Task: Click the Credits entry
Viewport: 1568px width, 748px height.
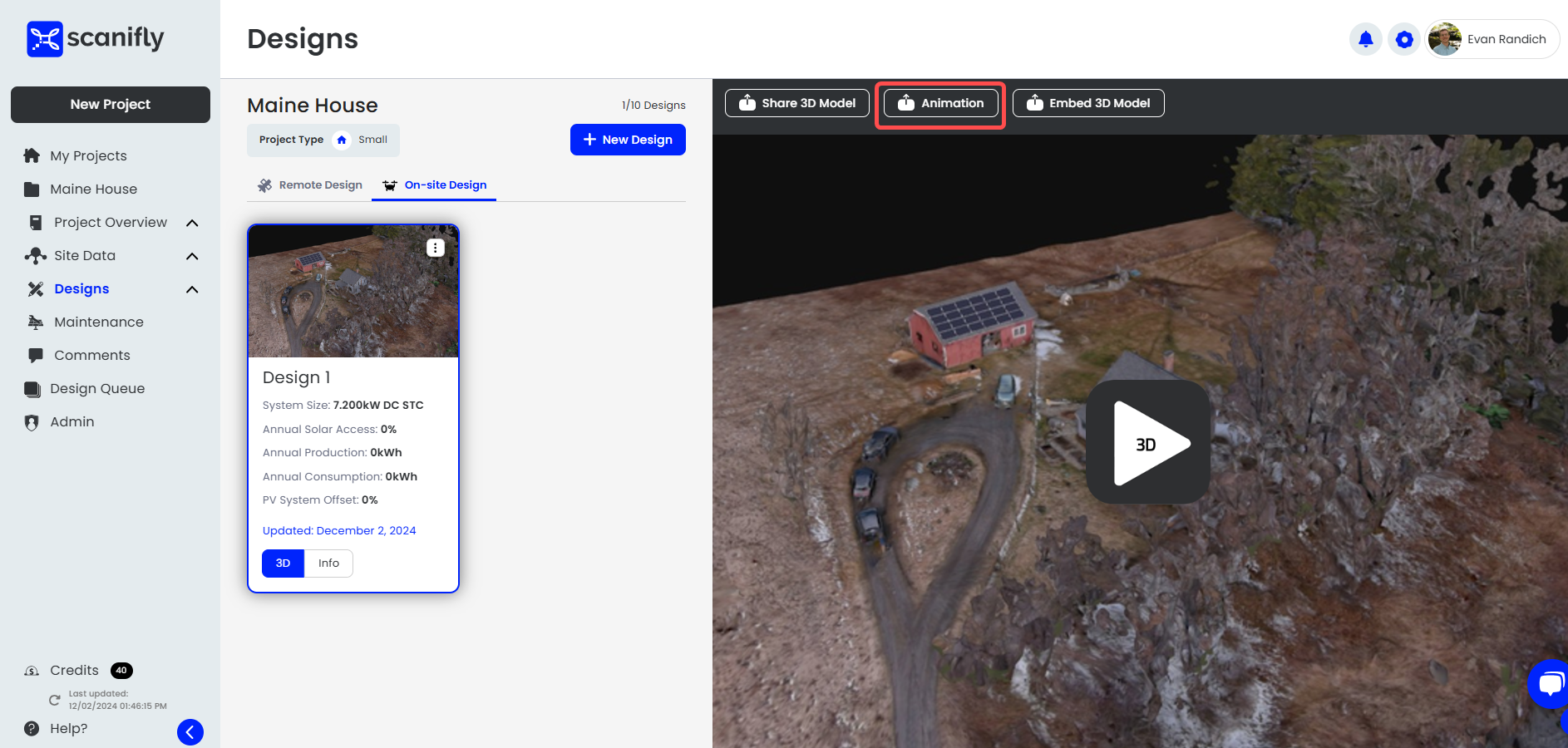Action: point(74,670)
